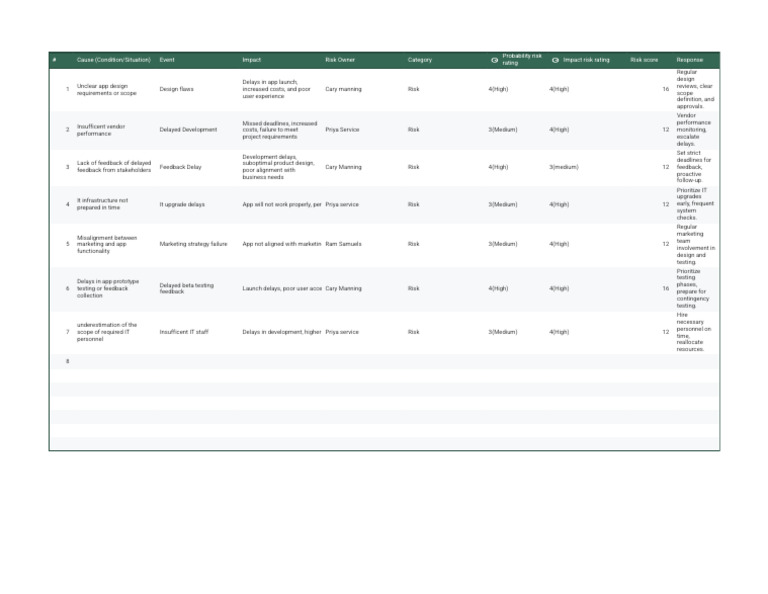
Task: Click '3(Medium)' probability in Delayed Development row
Action: 503,130
